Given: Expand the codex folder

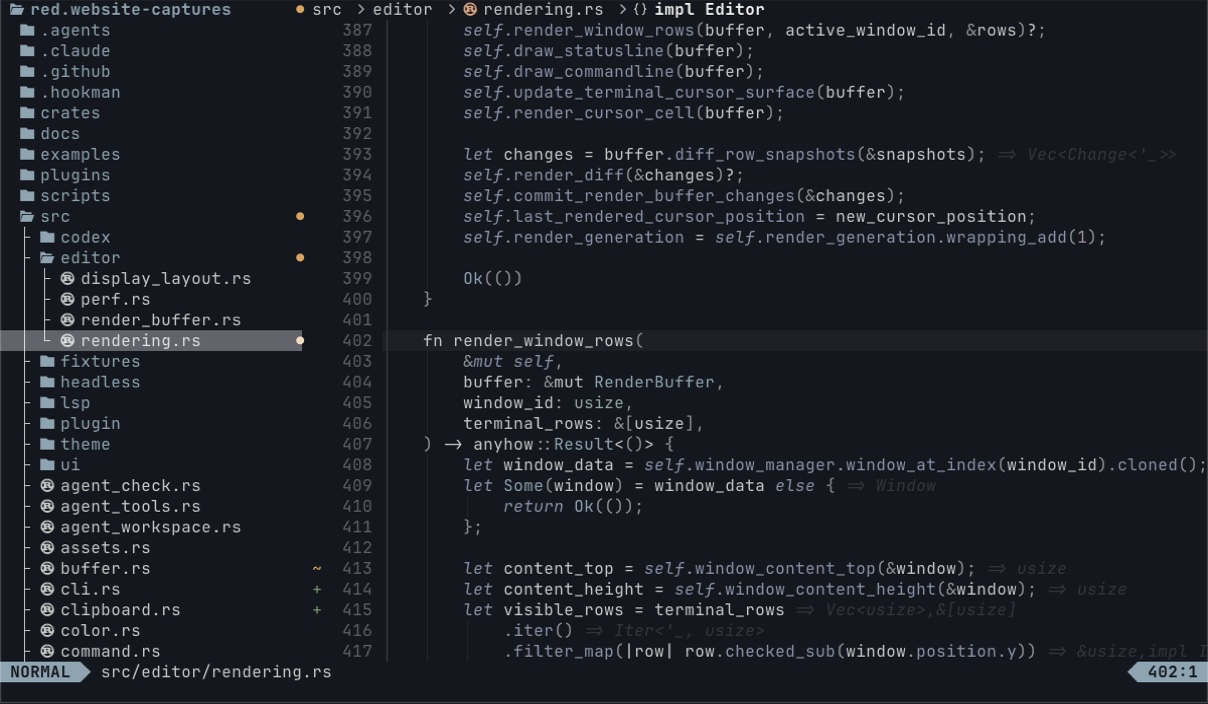Looking at the screenshot, I should (x=47, y=237).
